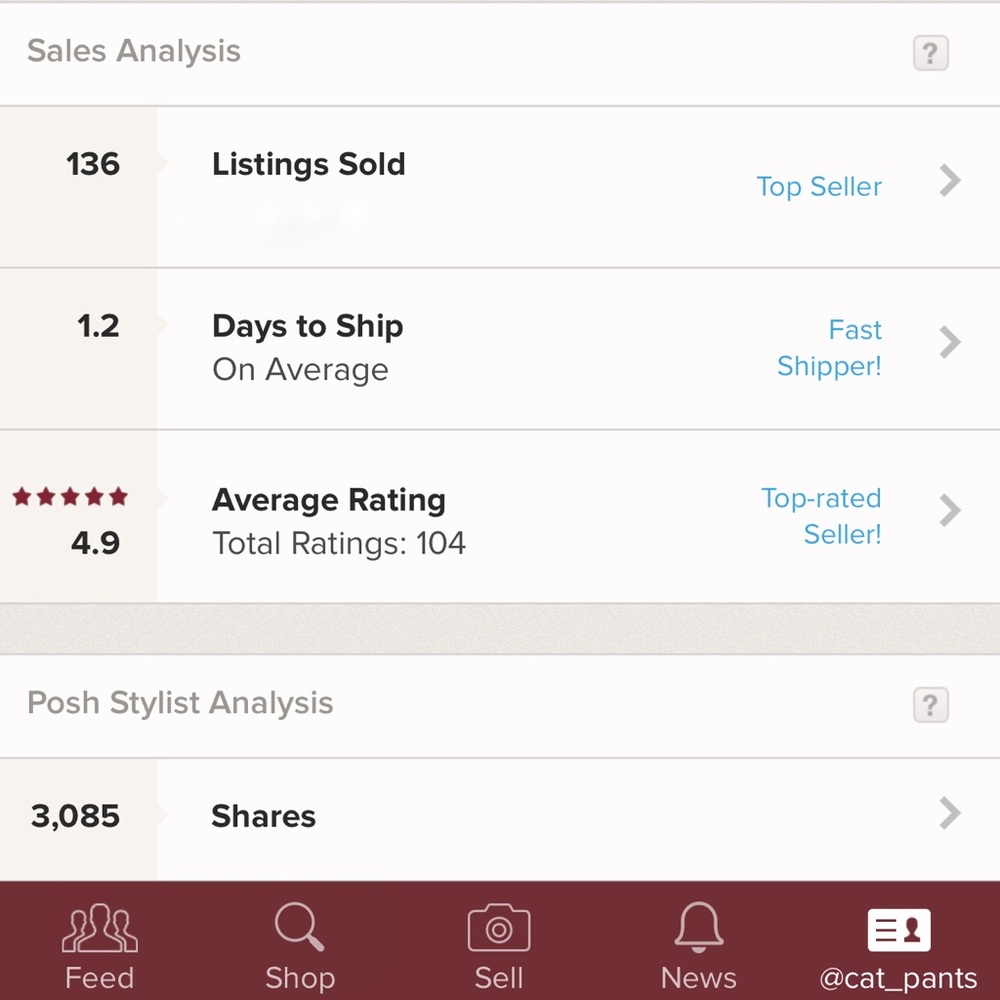Open the Fast Shipper! link
The image size is (1000, 1000).
point(829,348)
